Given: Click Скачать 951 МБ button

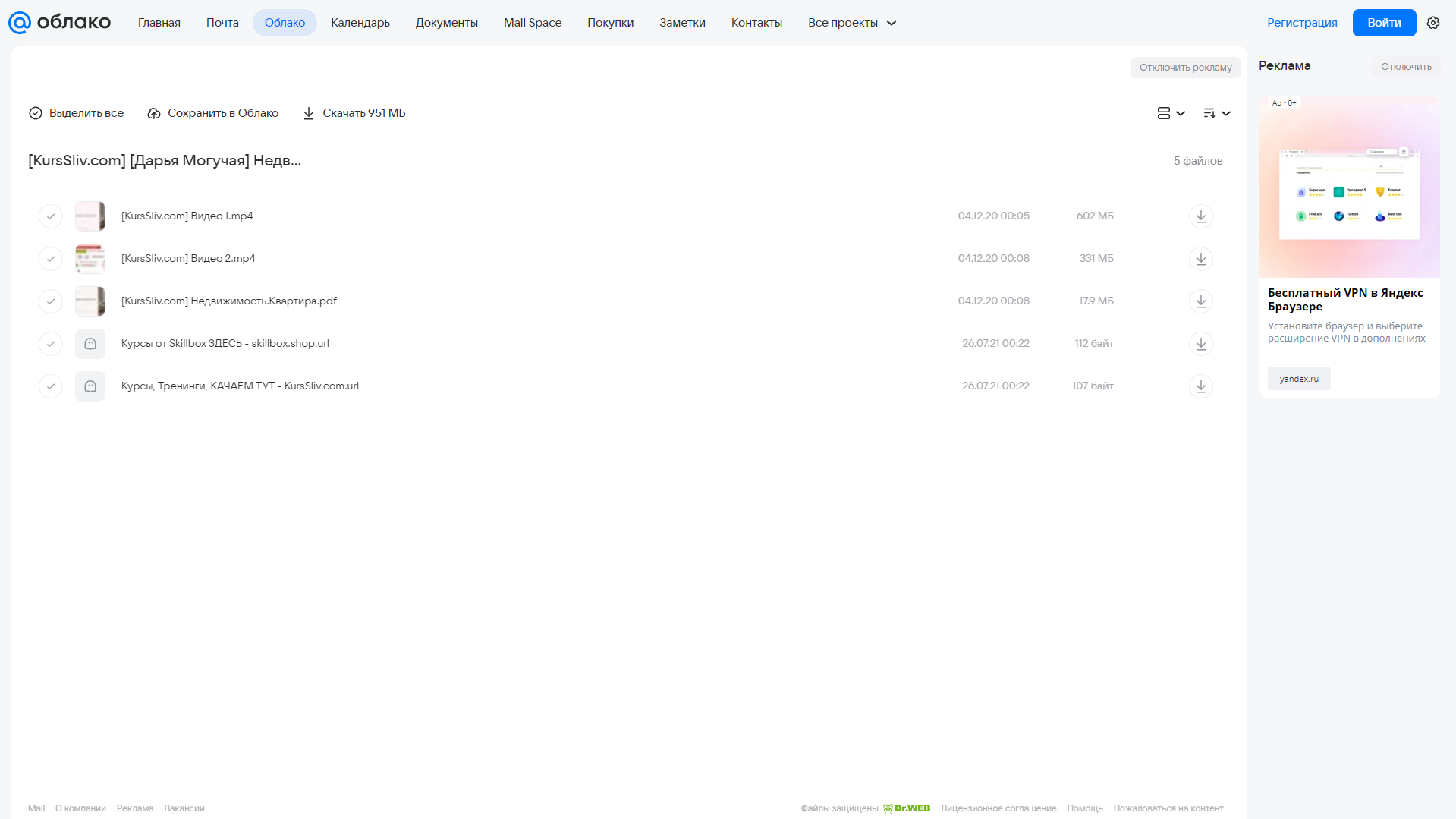Looking at the screenshot, I should click(354, 113).
